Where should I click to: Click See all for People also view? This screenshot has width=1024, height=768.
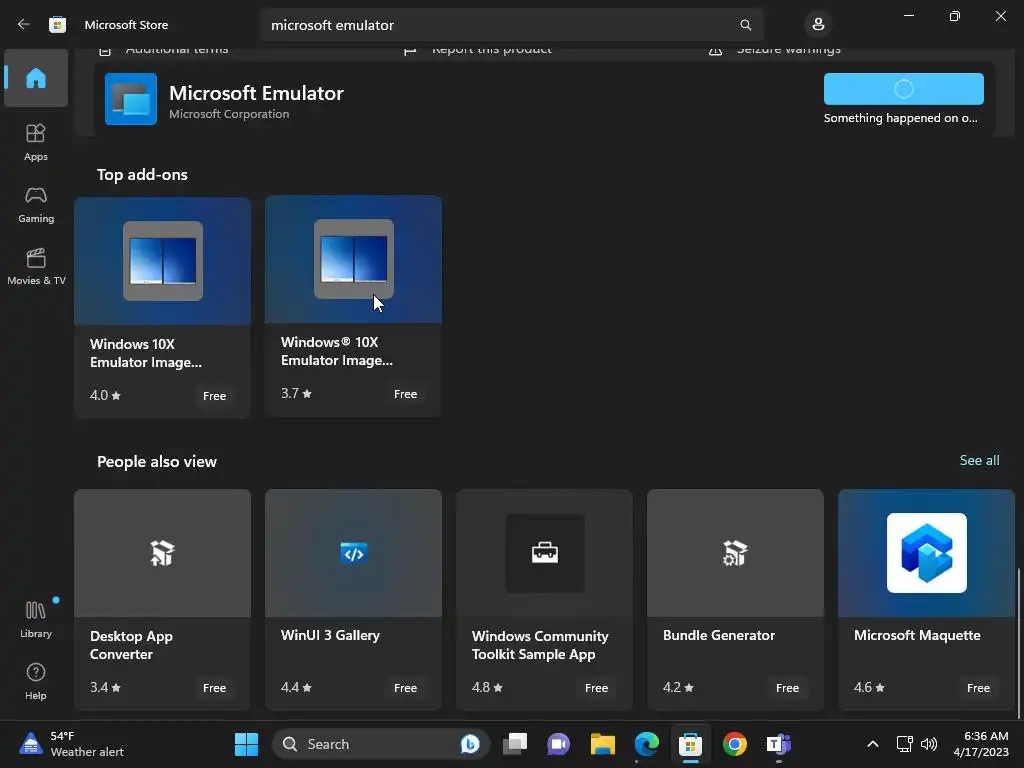[979, 460]
